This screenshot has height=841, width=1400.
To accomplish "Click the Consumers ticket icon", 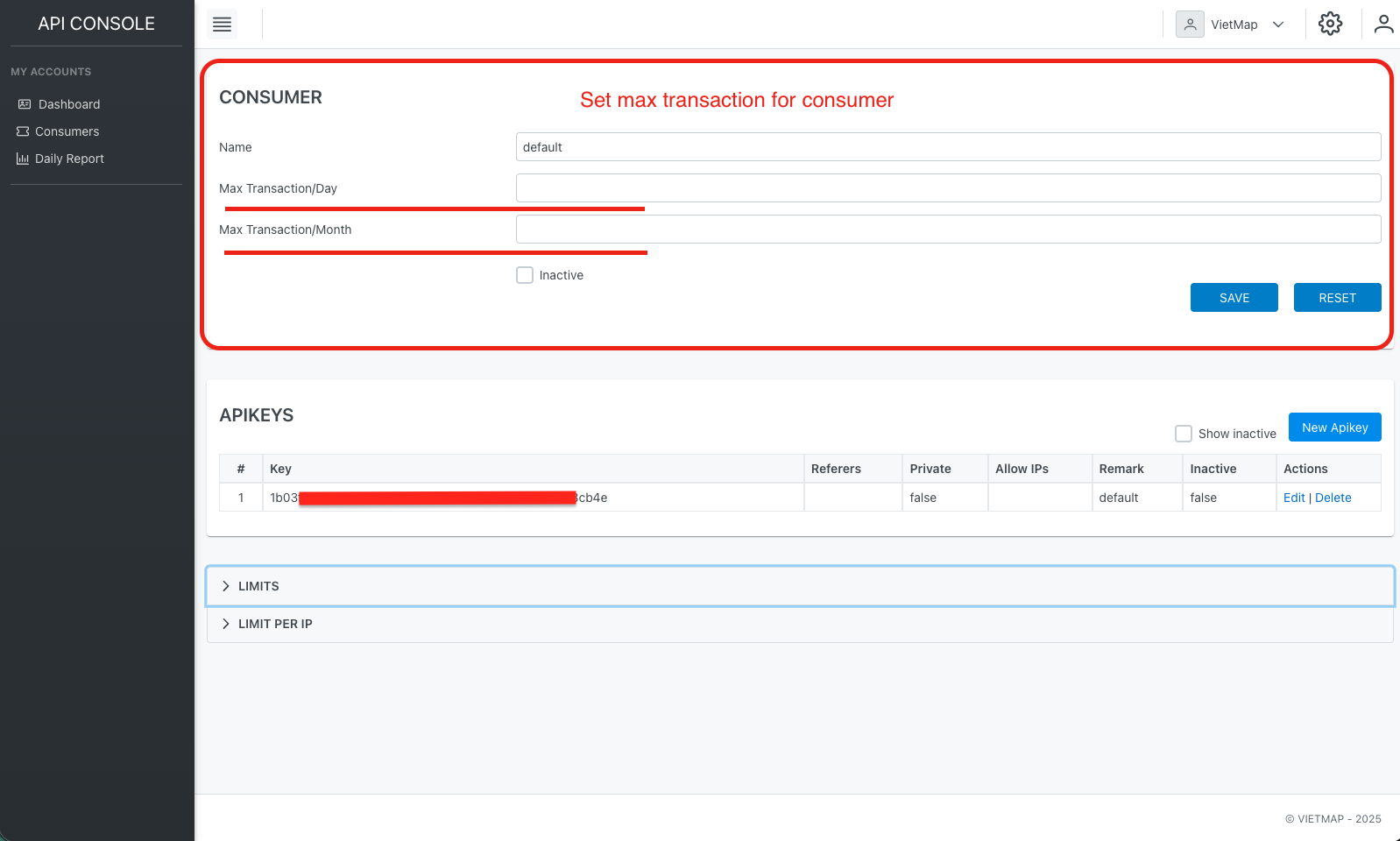I will coord(23,131).
